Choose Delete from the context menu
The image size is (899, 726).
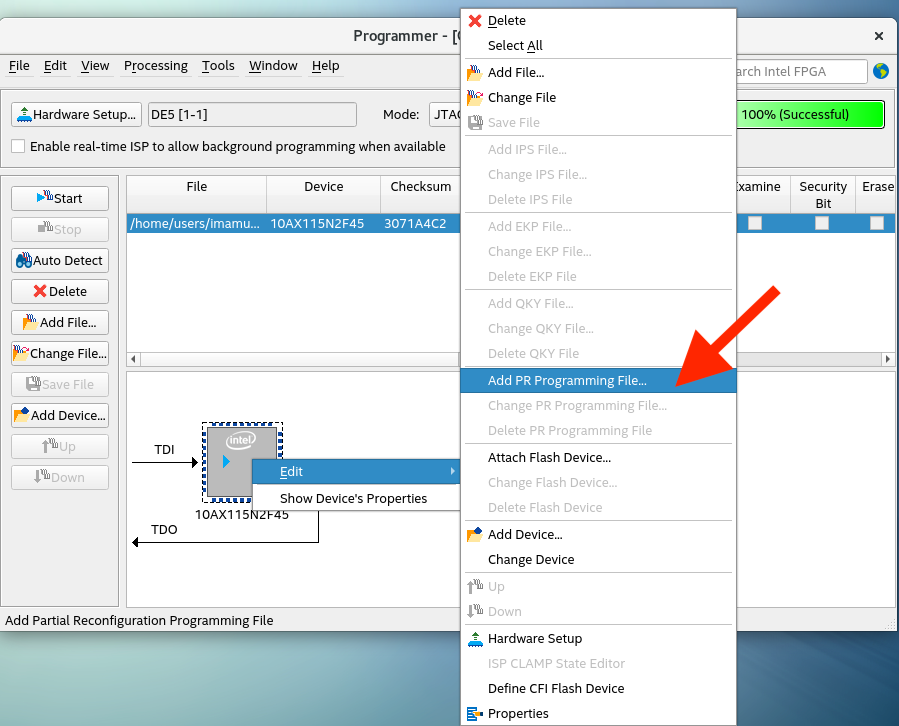(598, 21)
